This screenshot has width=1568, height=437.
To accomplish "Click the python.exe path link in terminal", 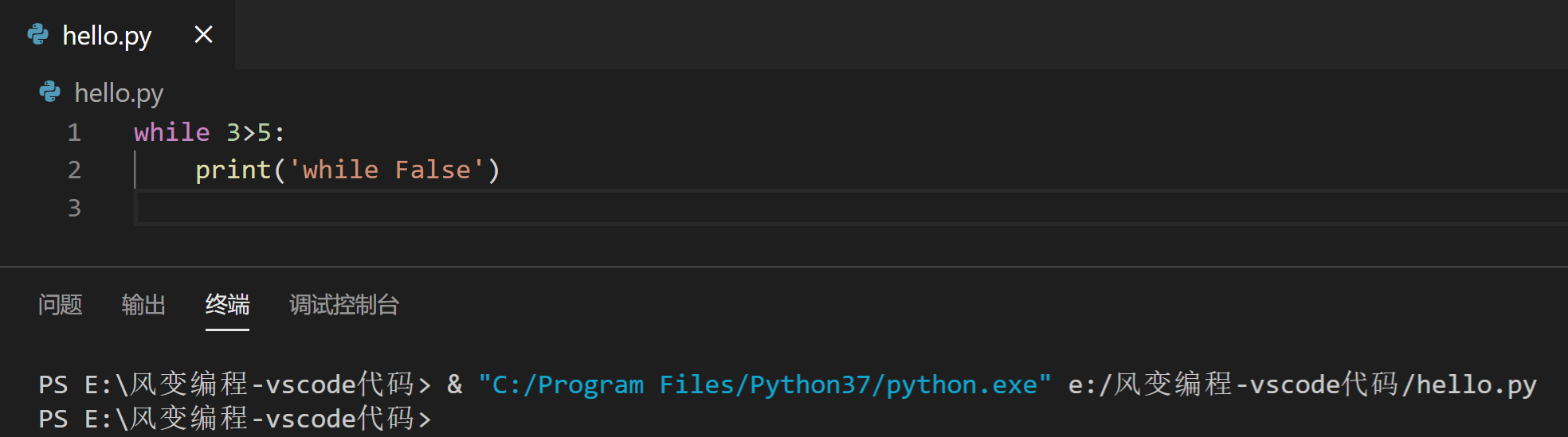I will (765, 385).
